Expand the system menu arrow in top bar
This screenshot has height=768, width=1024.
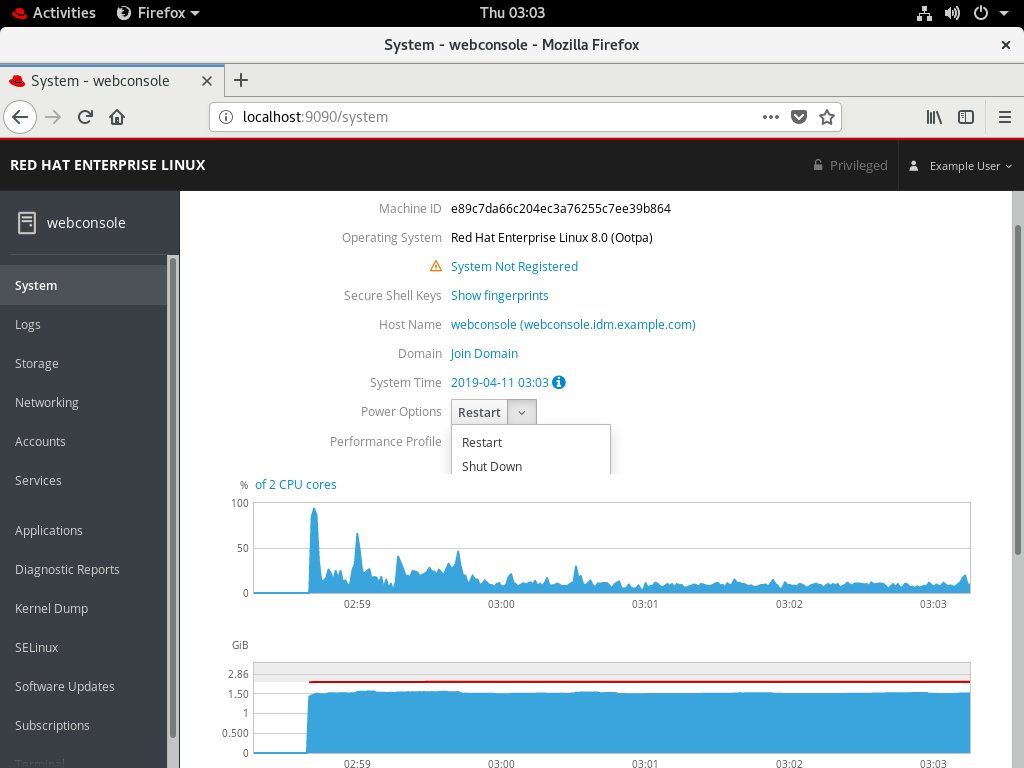point(1004,13)
